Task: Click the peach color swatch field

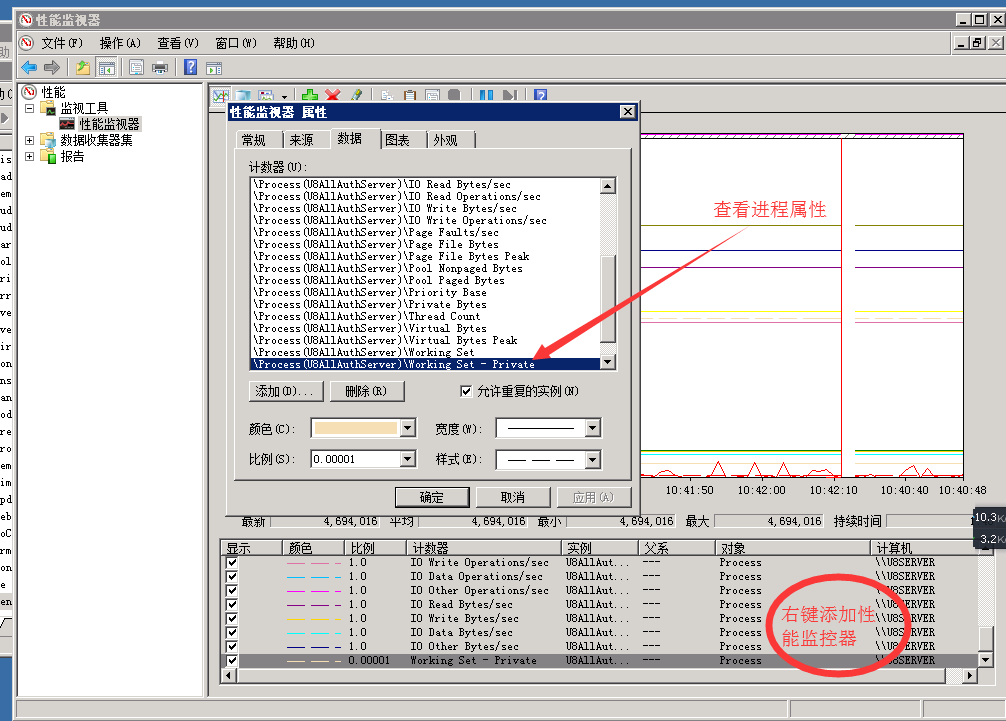Action: click(x=355, y=428)
